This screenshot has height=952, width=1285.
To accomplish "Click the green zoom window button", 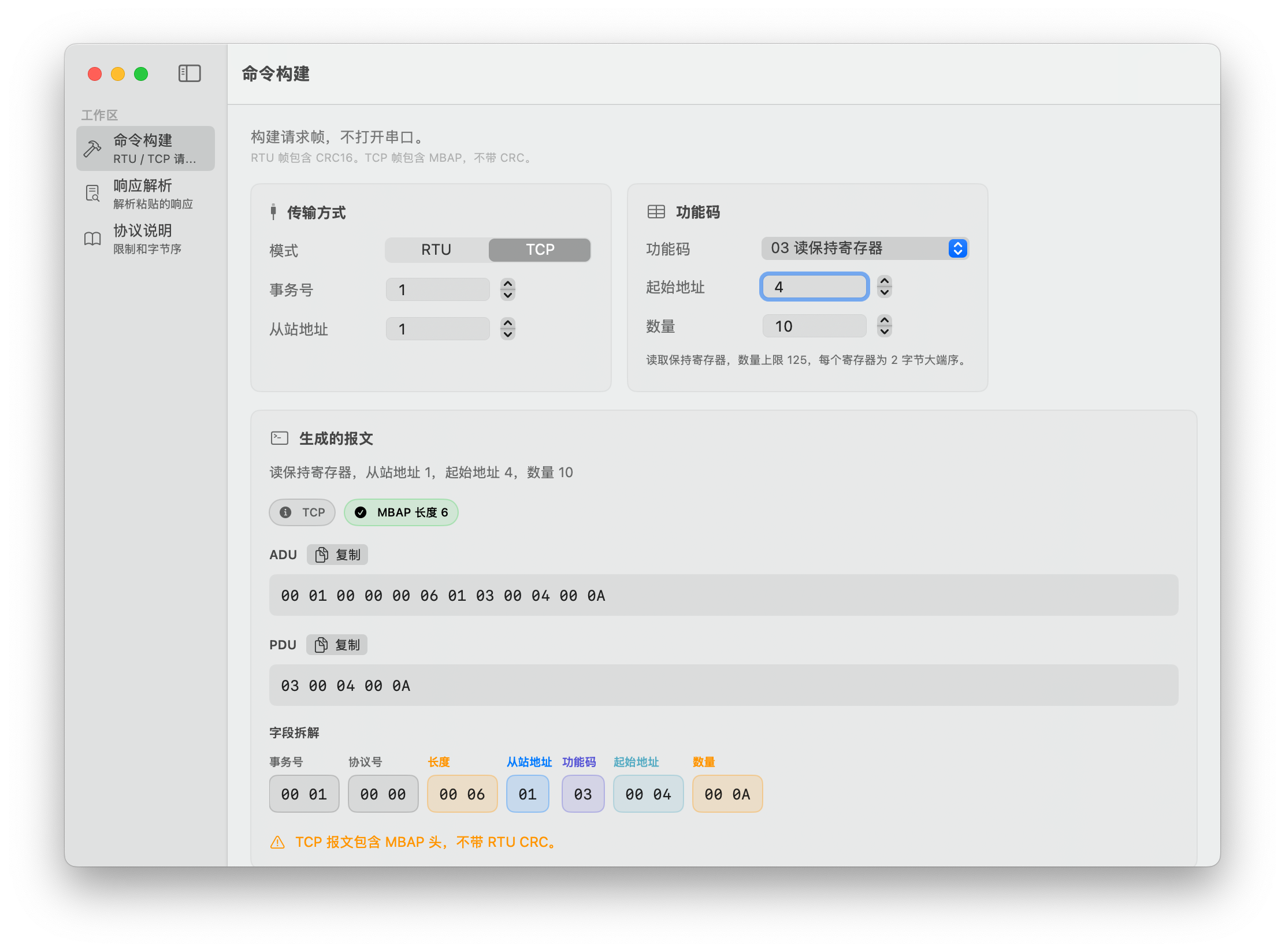I will [x=141, y=74].
